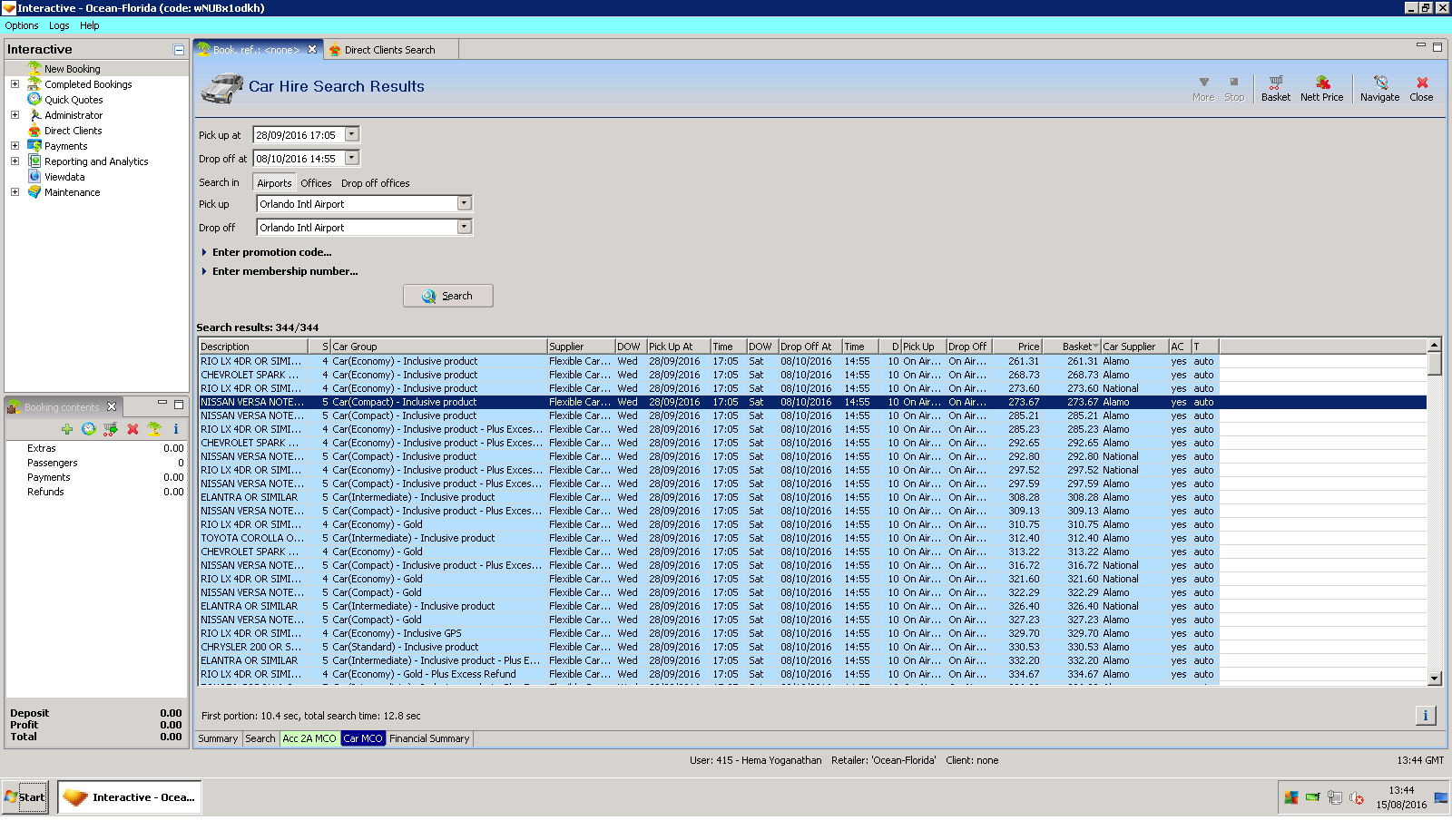The image size is (1452, 840).
Task: Expand Completed Bookings tree node
Action: pyautogui.click(x=15, y=84)
